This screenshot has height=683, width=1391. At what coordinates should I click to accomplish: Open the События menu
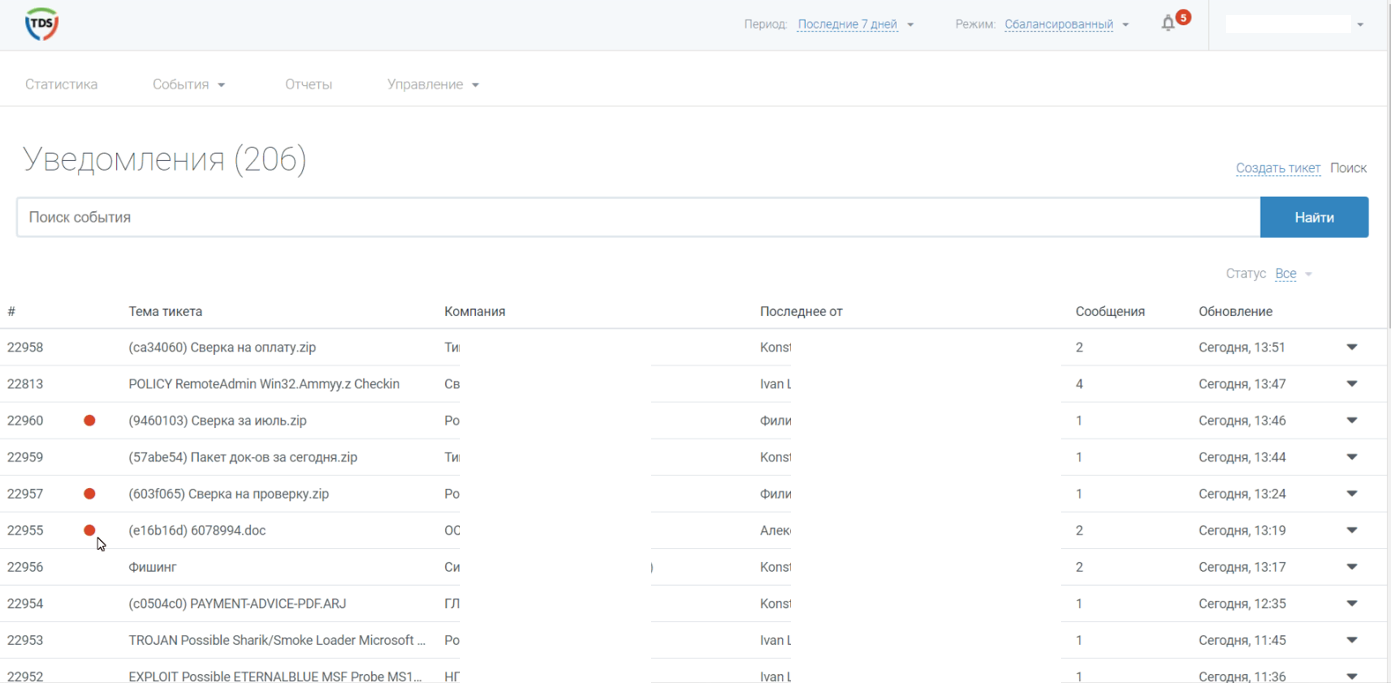188,84
